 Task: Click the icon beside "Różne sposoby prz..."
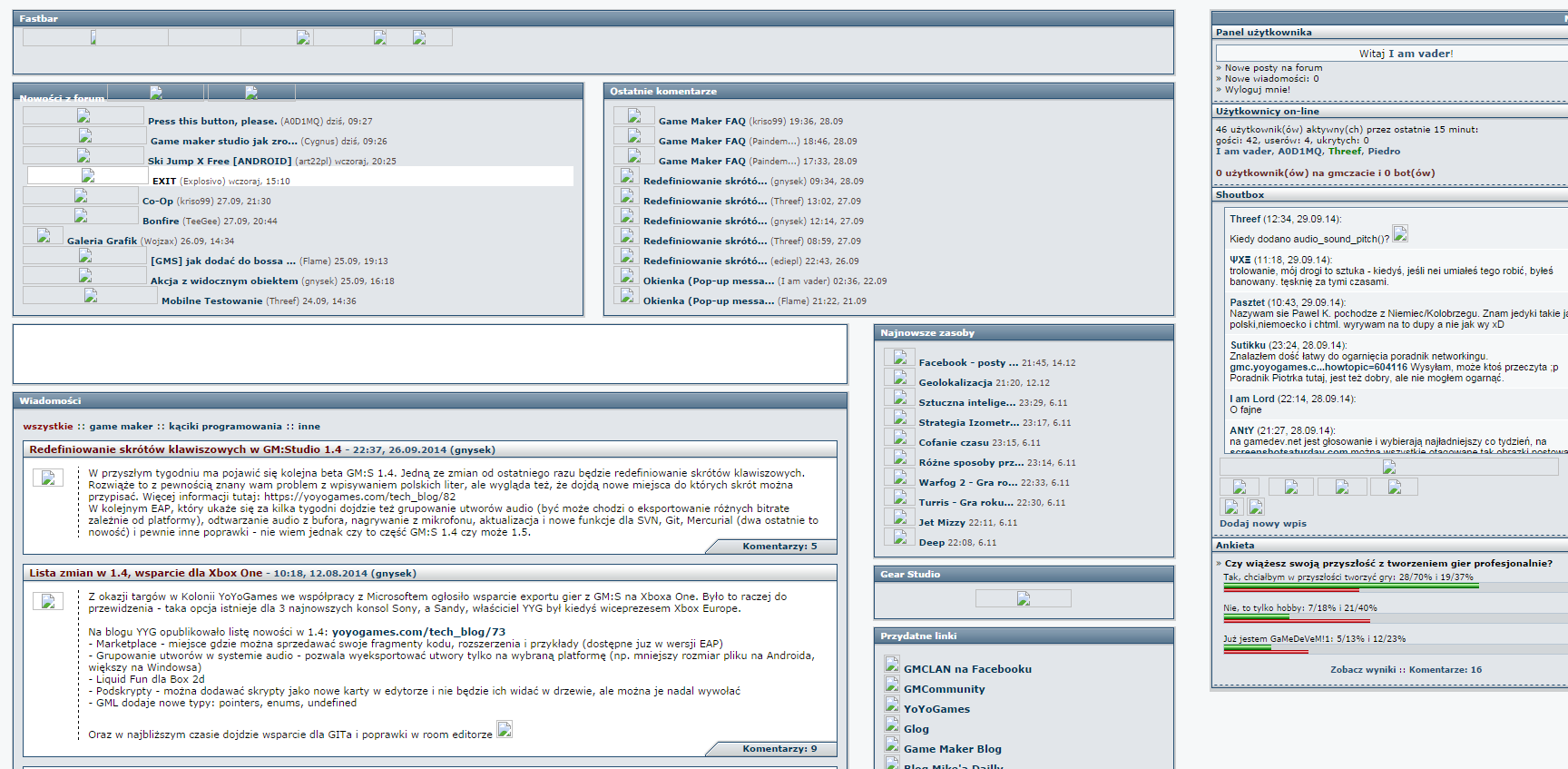pos(900,457)
